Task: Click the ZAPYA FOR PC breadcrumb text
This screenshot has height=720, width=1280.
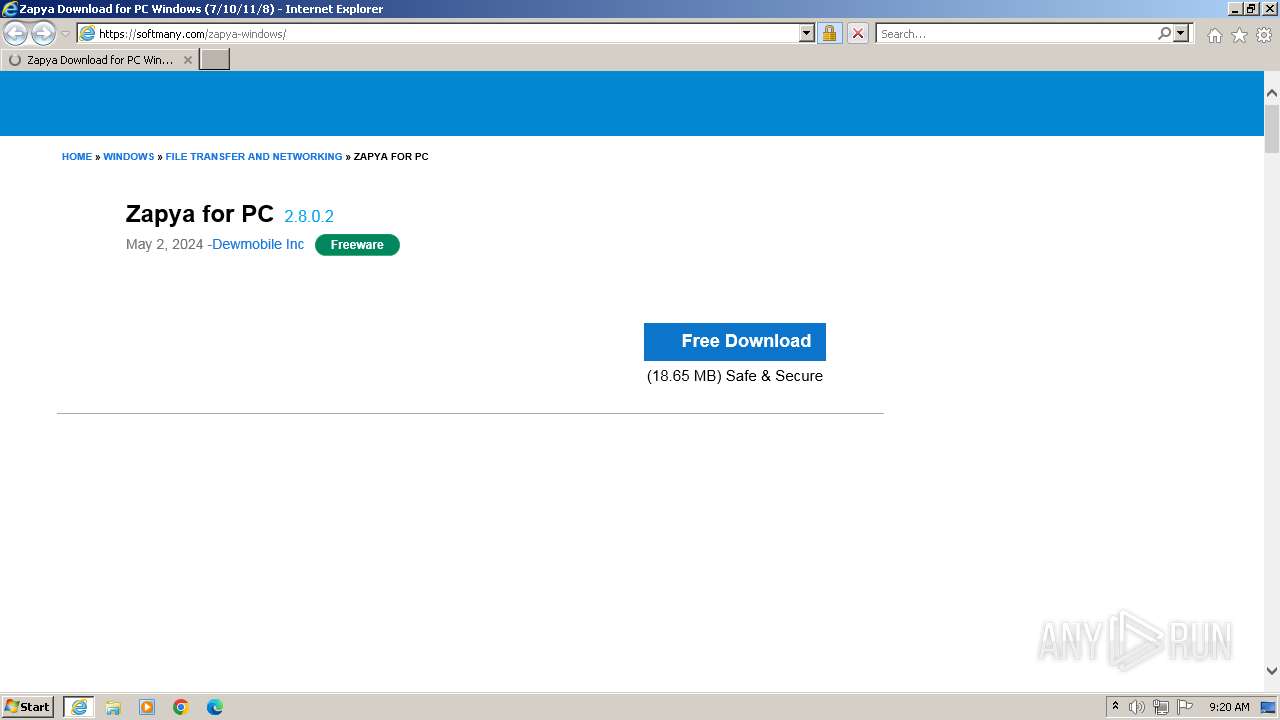Action: (x=391, y=157)
